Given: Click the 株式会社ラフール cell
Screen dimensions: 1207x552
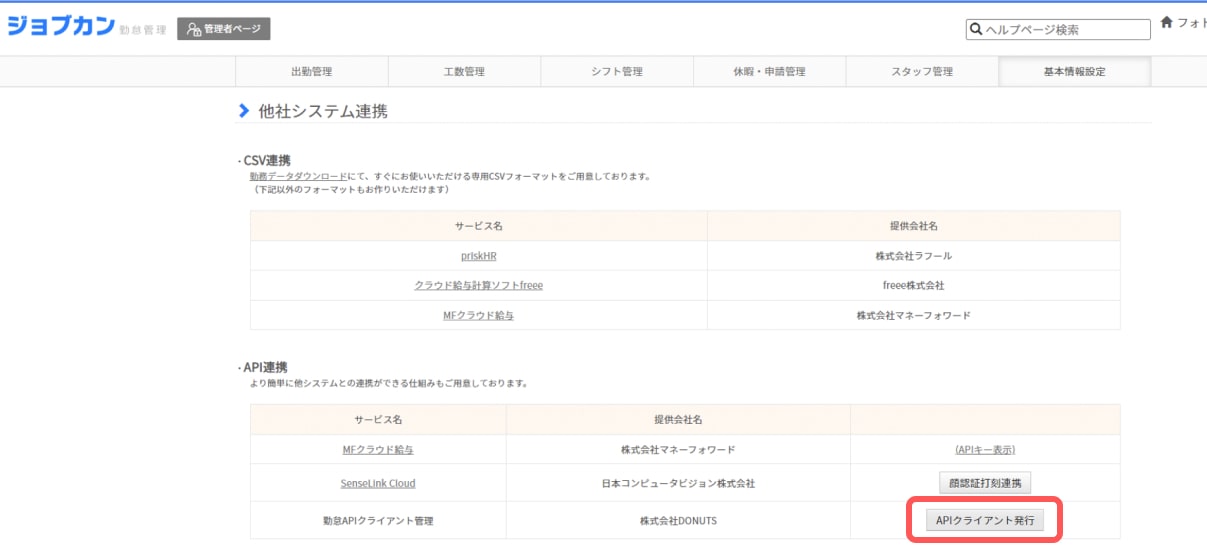Looking at the screenshot, I should pos(913,256).
